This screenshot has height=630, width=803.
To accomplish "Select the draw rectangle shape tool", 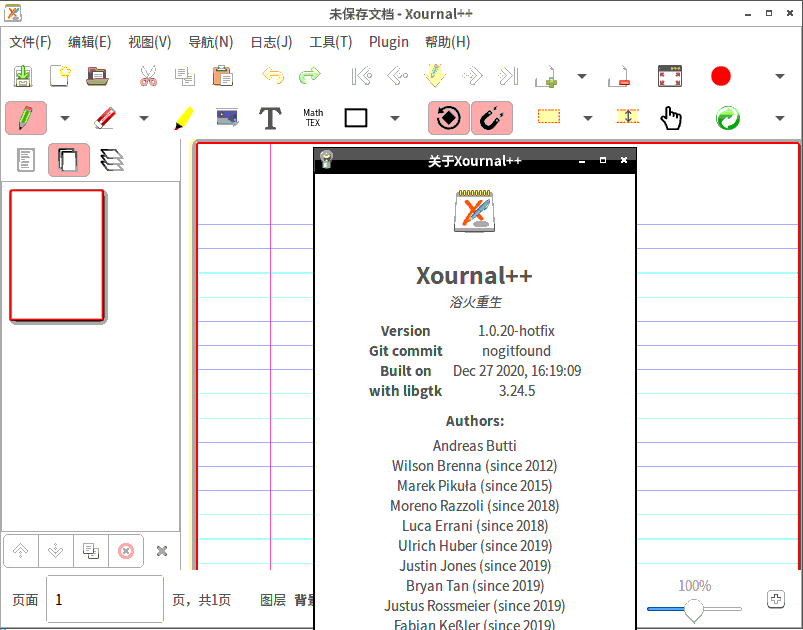I will point(356,118).
